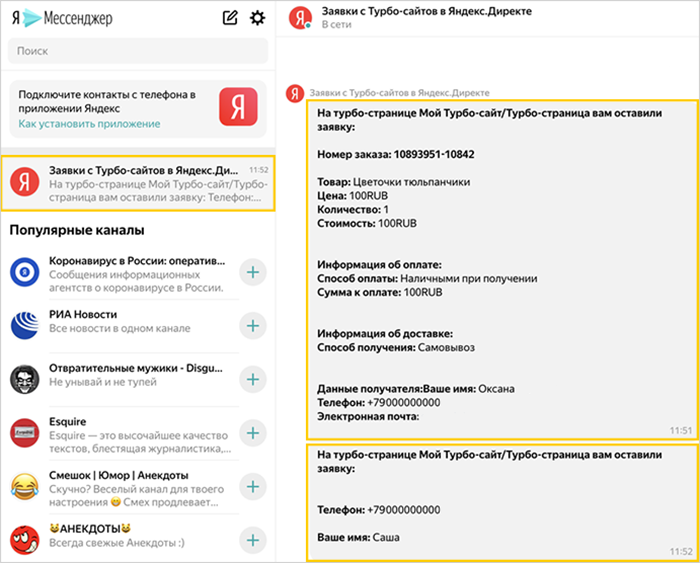This screenshot has width=700, height=563.
Task: Open Esquire channel avatar icon
Action: [24, 433]
